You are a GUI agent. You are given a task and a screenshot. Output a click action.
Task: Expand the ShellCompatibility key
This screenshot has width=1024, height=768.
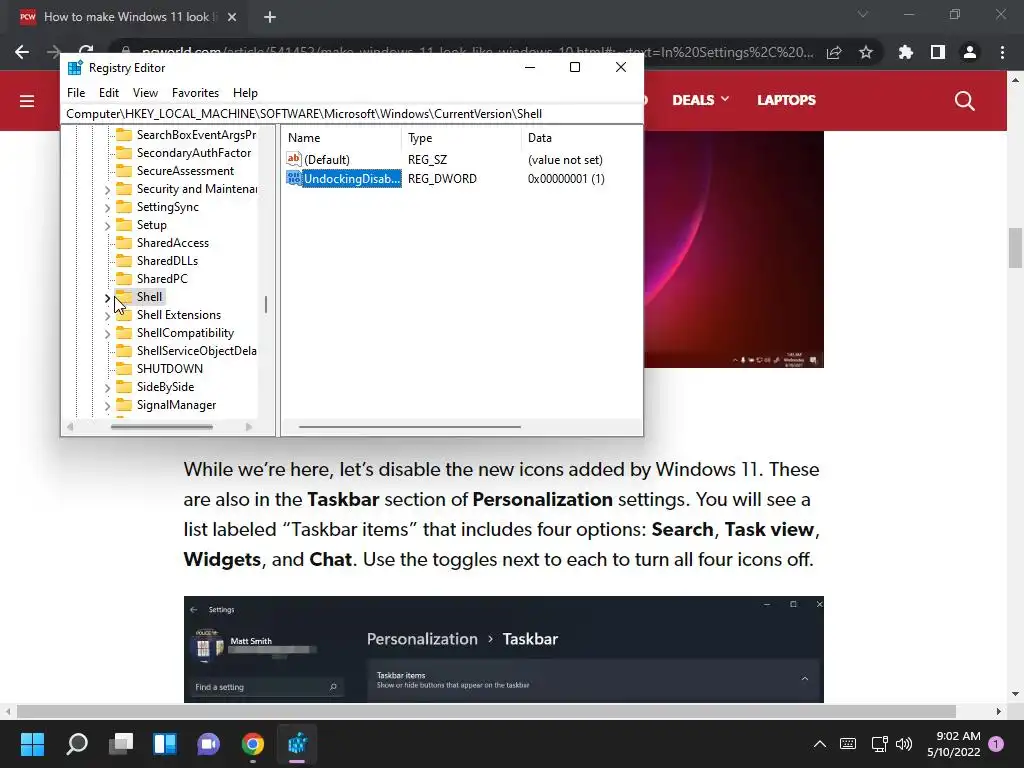(107, 334)
